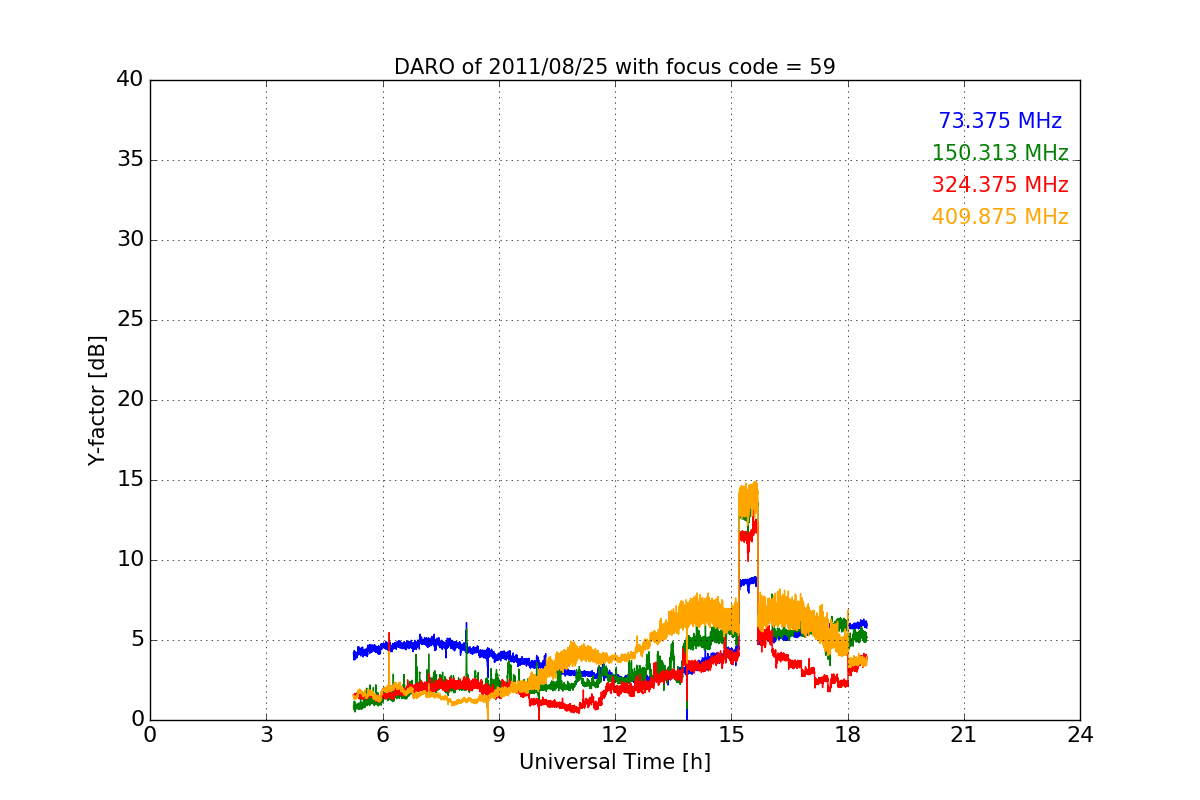Select the red 324.375 MHz legend label
The image size is (1200, 800).
tap(1000, 185)
